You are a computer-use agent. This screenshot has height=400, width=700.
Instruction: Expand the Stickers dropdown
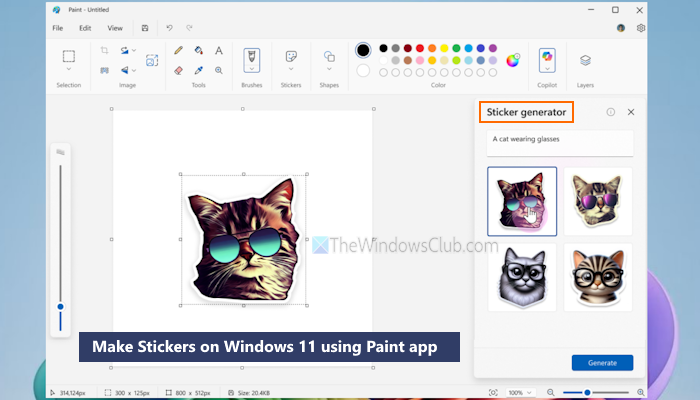pyautogui.click(x=290, y=70)
